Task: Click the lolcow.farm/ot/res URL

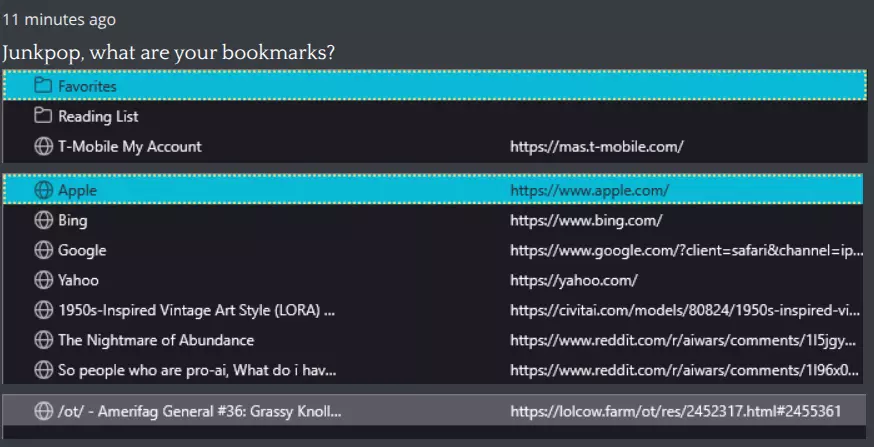Action: click(676, 412)
